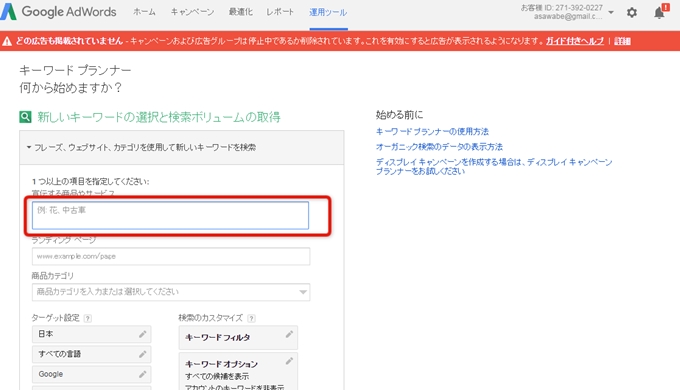The width and height of the screenshot is (680, 390).
Task: Open the ガイド付きヘルプ link
Action: point(575,41)
